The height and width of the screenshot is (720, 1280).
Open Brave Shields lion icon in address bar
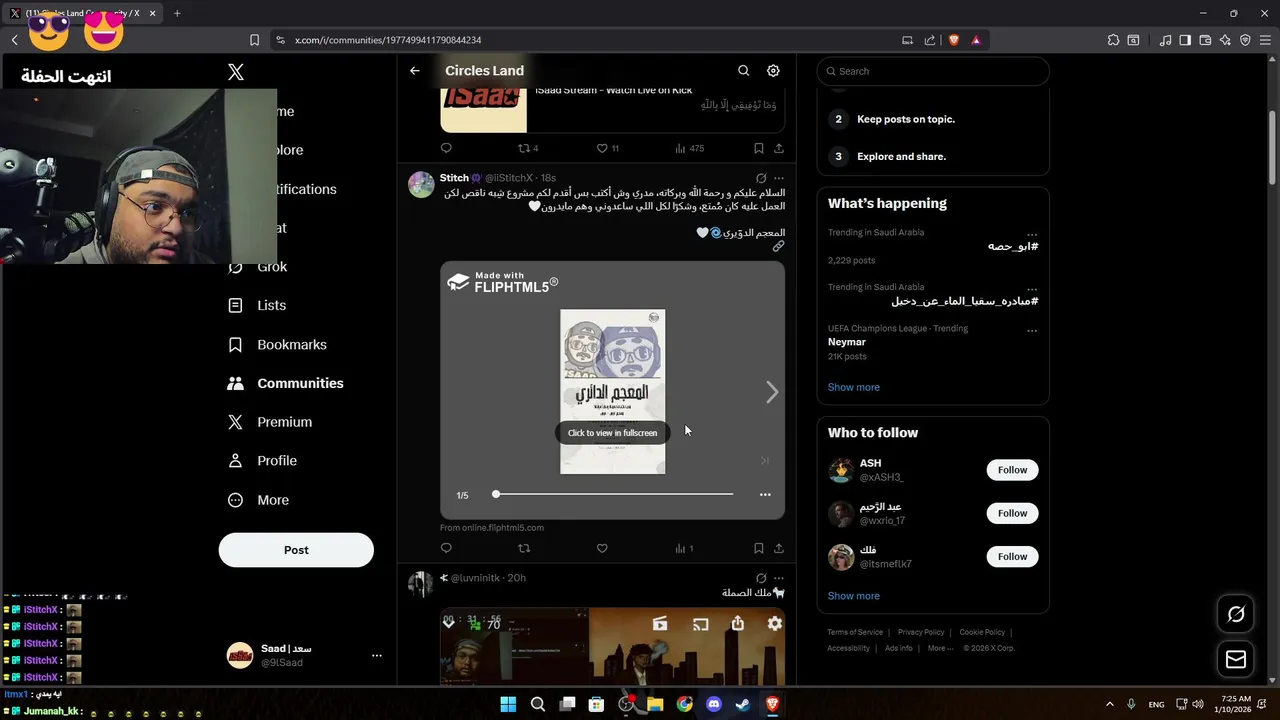pyautogui.click(x=954, y=40)
